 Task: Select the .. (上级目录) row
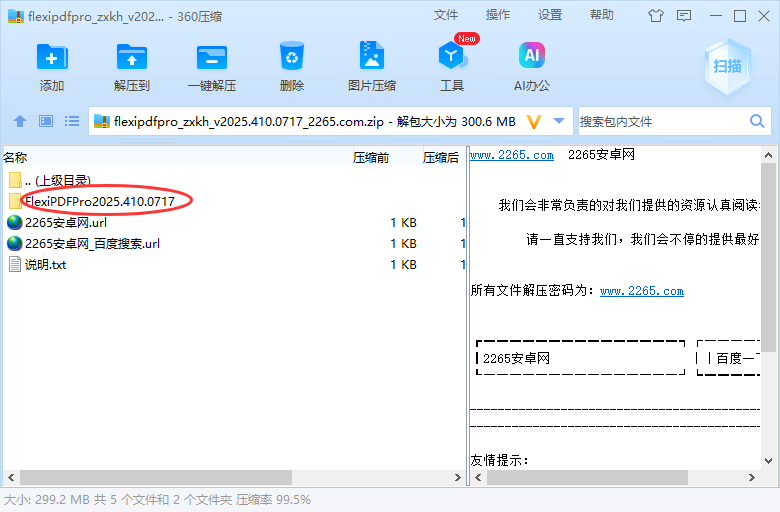[x=58, y=180]
